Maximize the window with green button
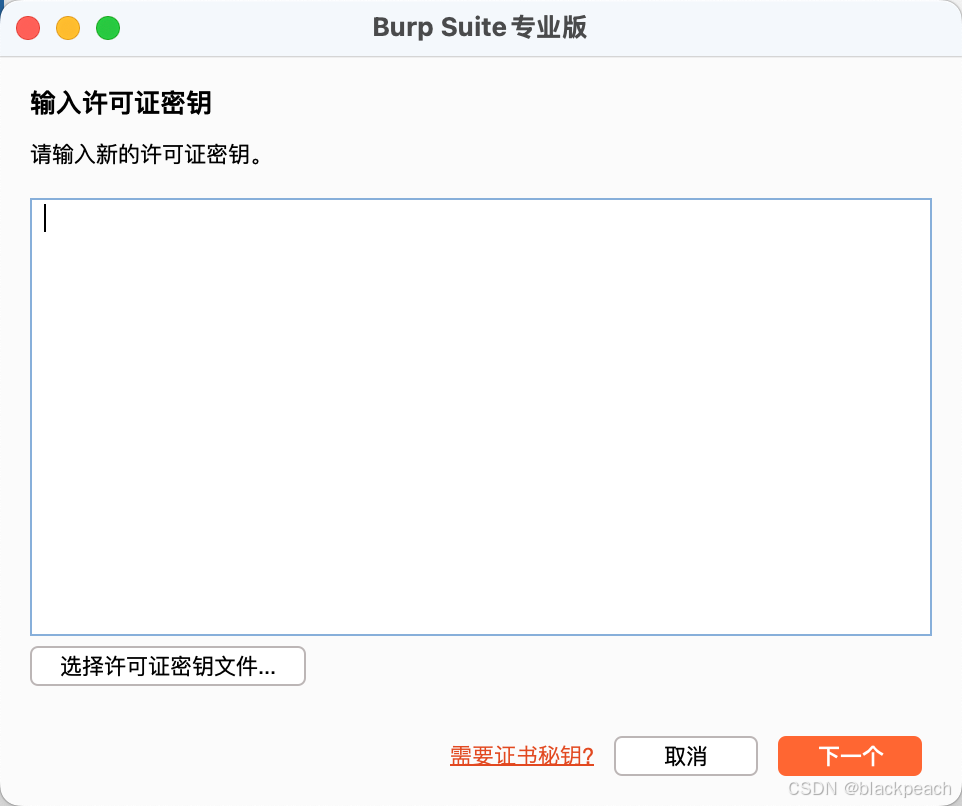Viewport: 962px width, 806px height. click(x=108, y=28)
